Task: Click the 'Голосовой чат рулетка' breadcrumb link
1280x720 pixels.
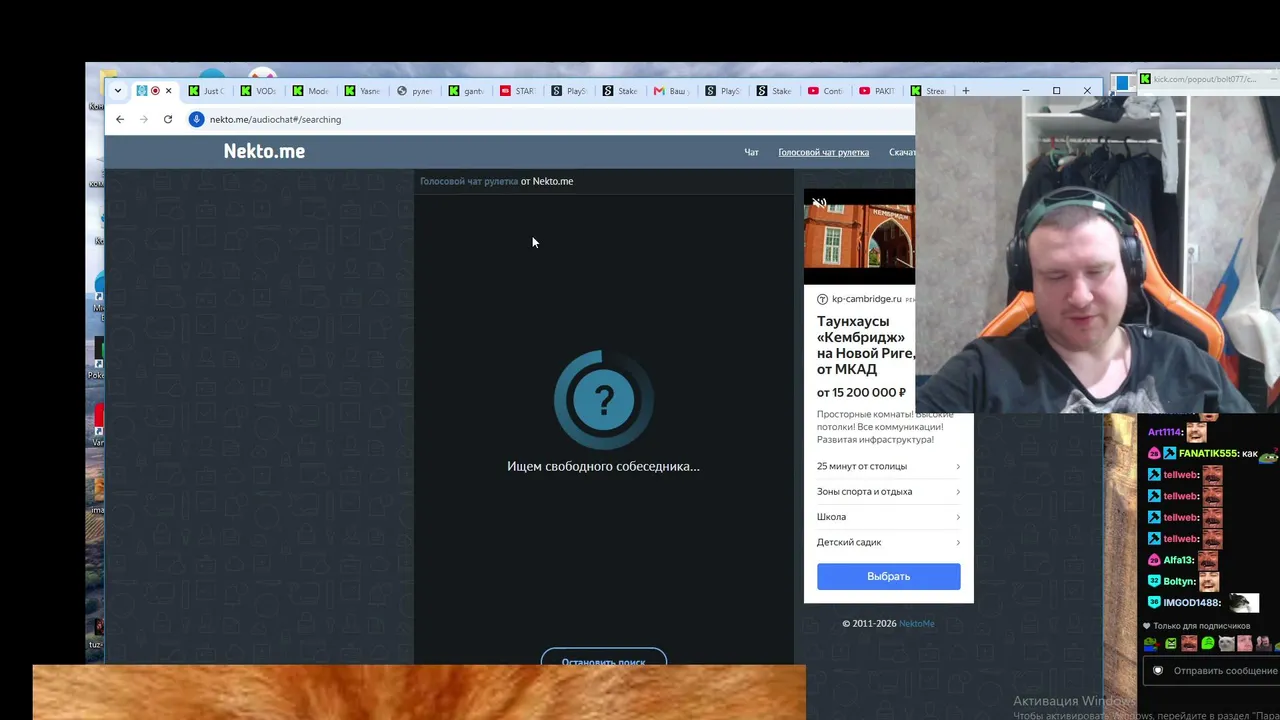Action: coord(469,181)
